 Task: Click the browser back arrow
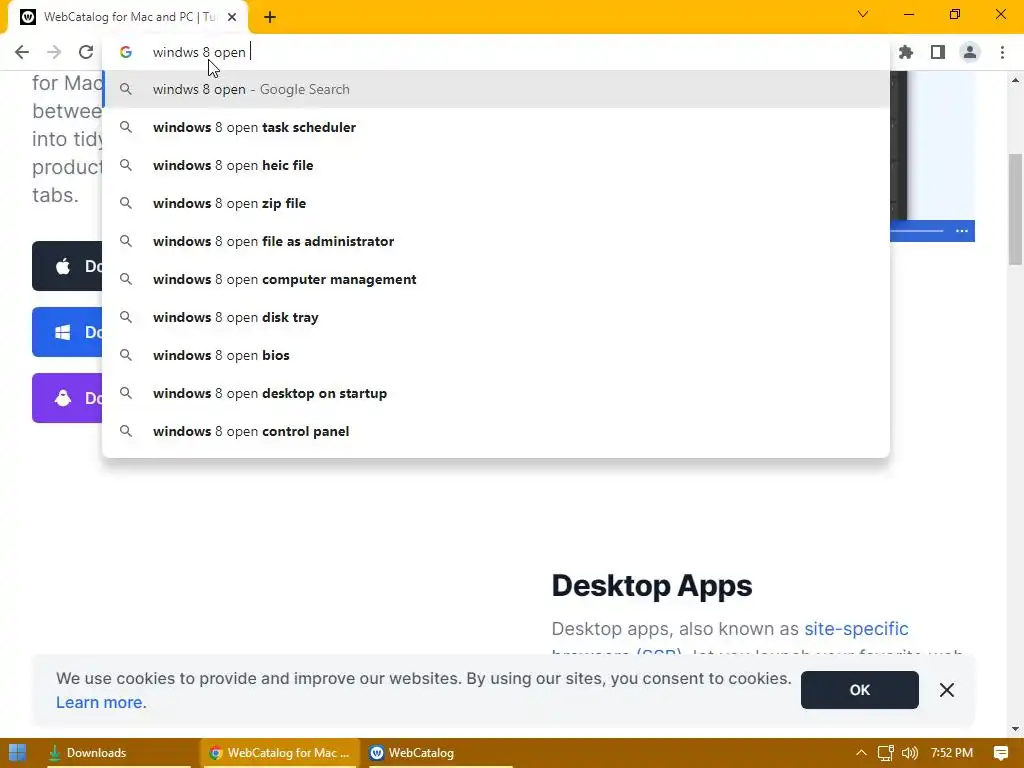22,52
